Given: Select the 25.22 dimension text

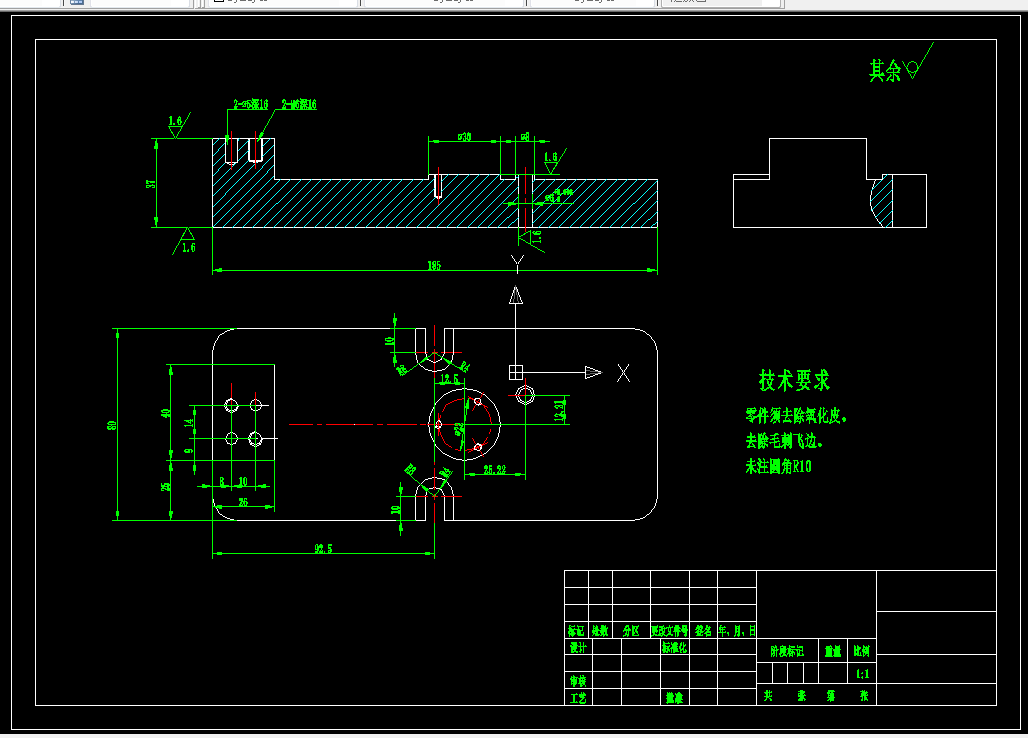Looking at the screenshot, I should click(x=494, y=470).
